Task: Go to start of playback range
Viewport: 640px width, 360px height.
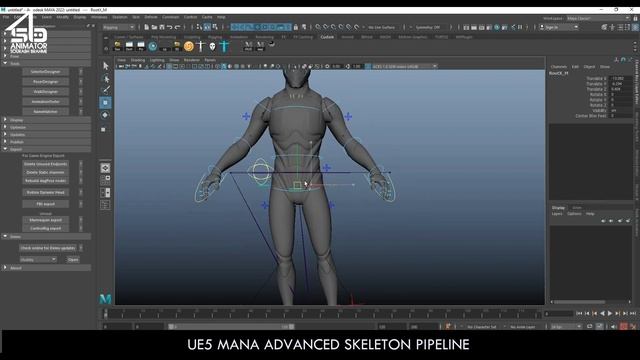Action: point(579,313)
